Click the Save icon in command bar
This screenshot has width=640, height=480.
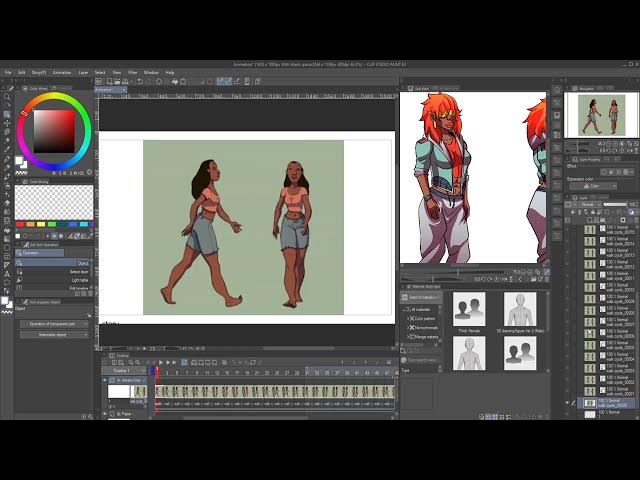[124, 82]
